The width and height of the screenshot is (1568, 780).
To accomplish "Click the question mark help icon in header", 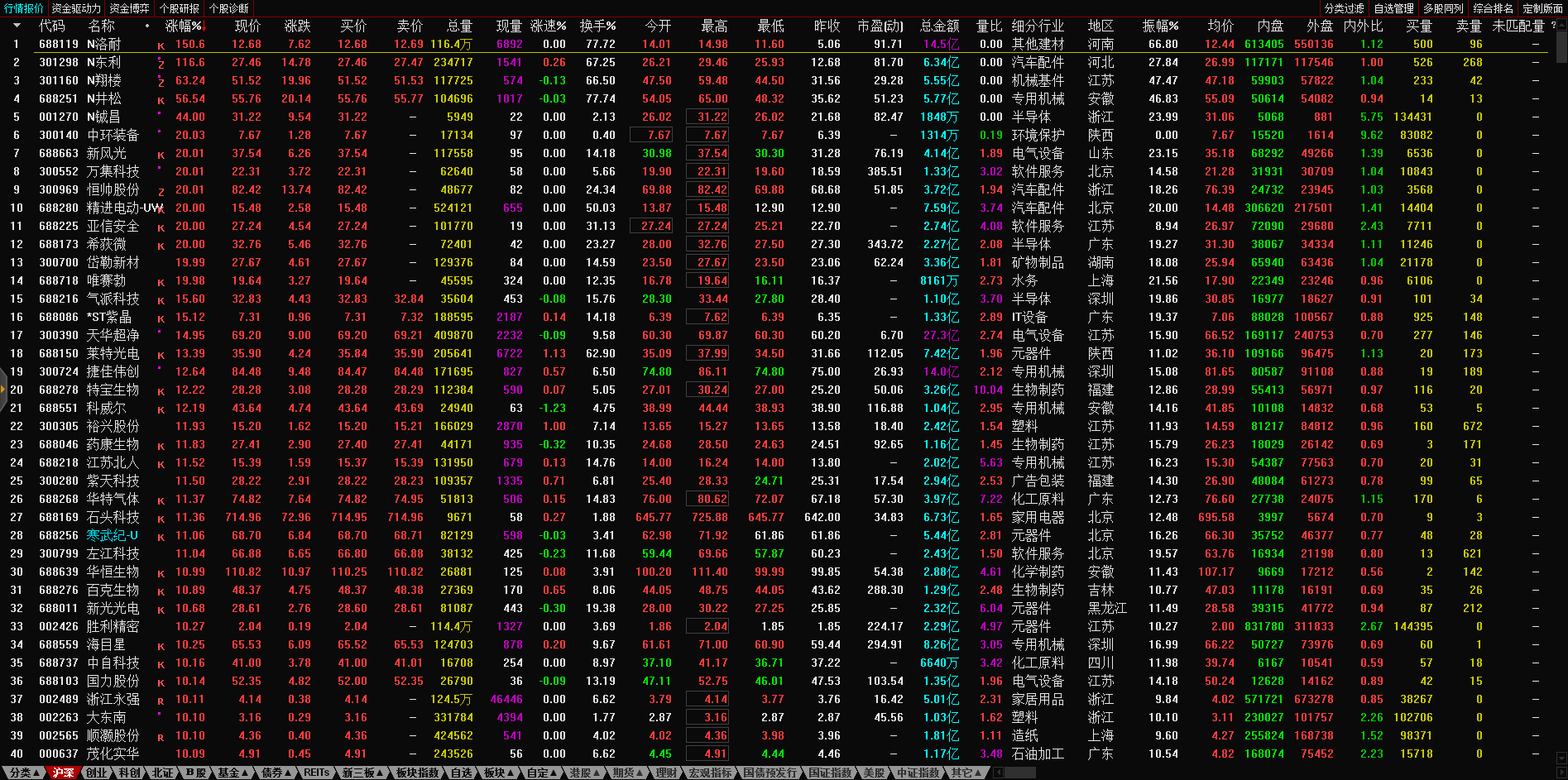I will pos(1553,26).
